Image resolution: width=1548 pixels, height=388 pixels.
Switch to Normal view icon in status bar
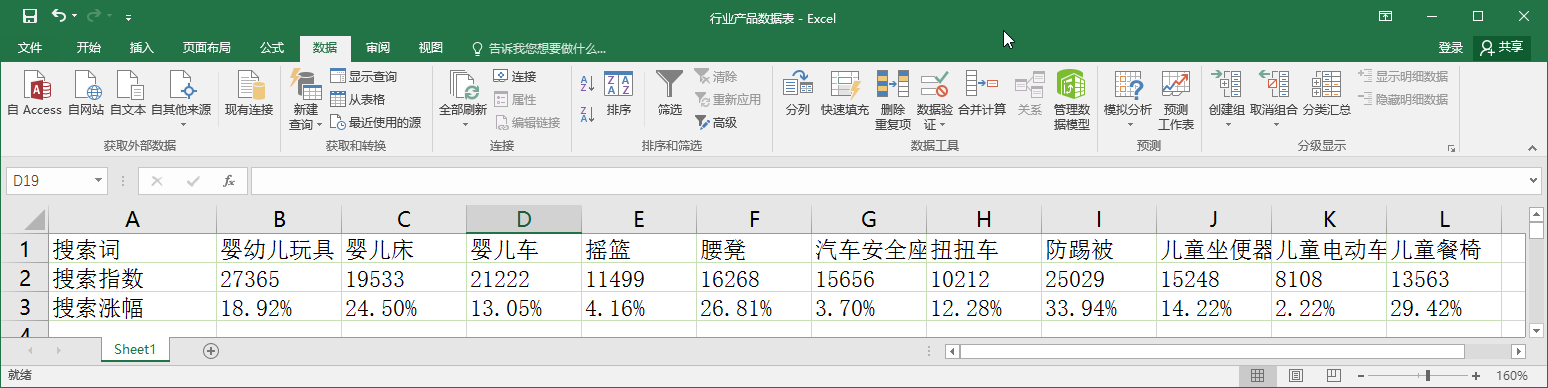[1258, 376]
